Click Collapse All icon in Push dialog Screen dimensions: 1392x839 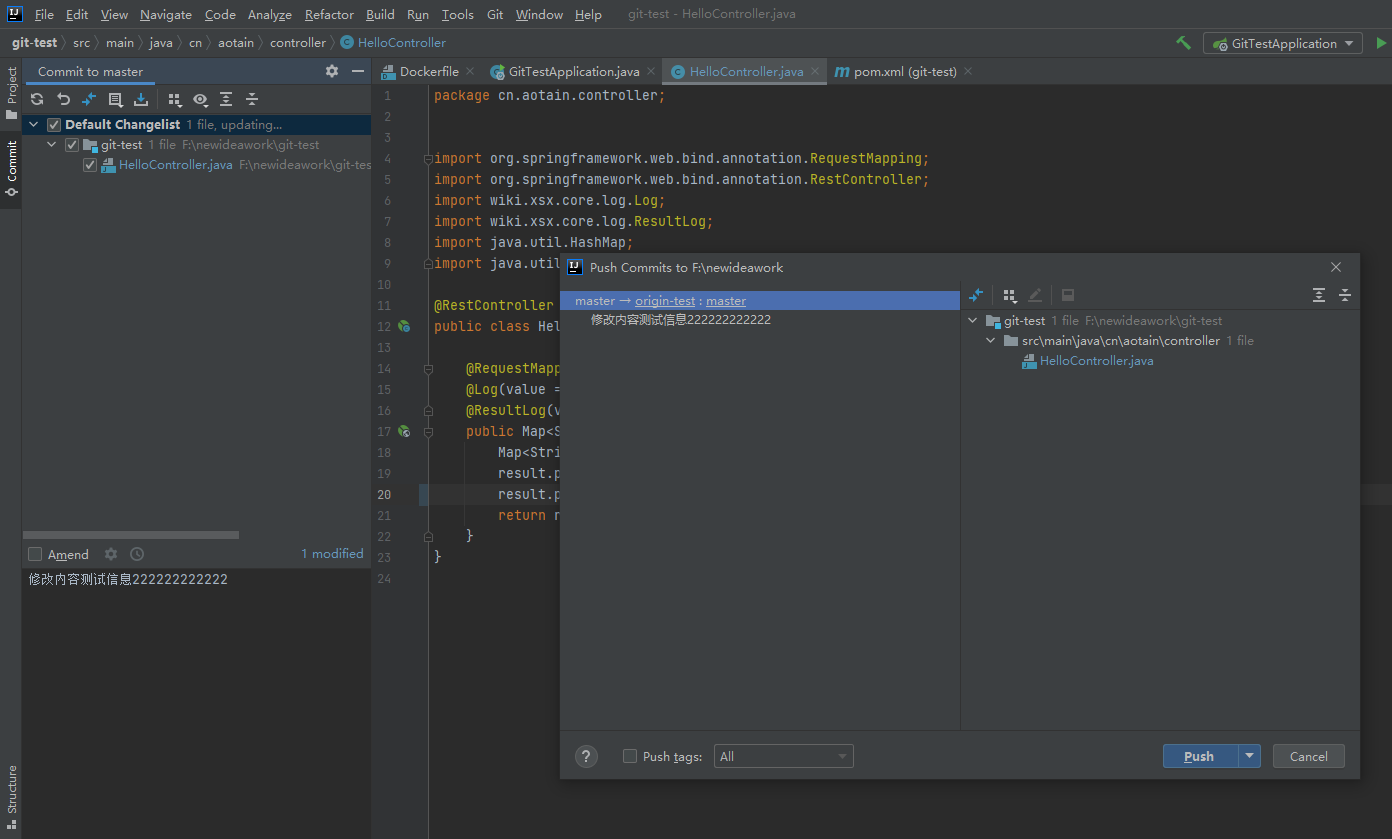point(1345,295)
